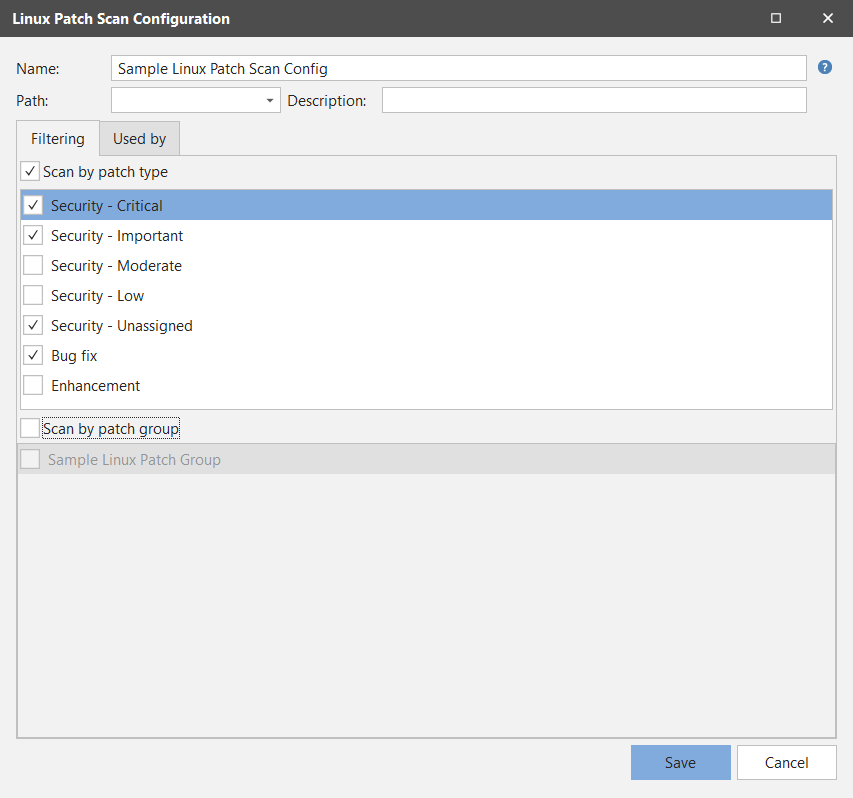The height and width of the screenshot is (798, 853).
Task: Open the Path dropdown
Action: point(269,100)
